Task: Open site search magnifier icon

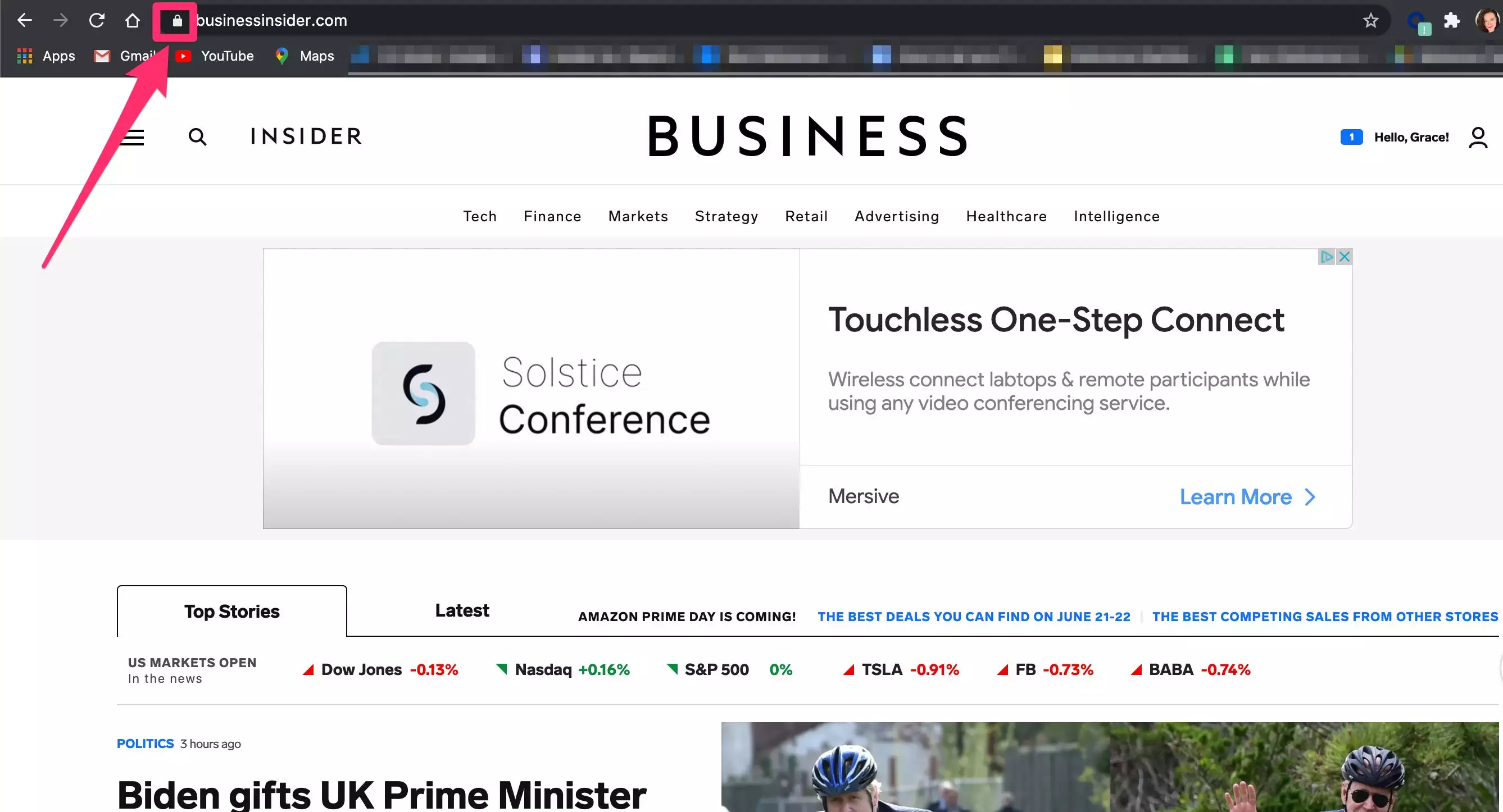Action: click(198, 137)
